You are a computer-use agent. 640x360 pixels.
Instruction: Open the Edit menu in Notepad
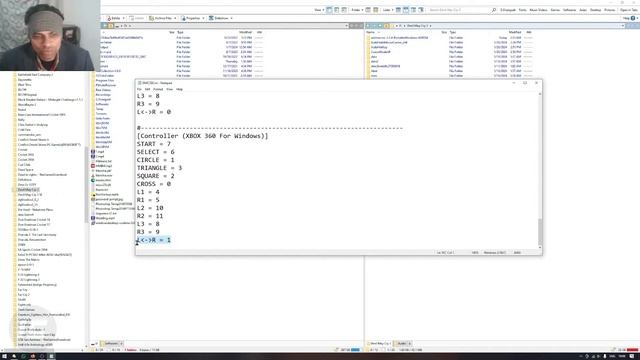point(147,89)
